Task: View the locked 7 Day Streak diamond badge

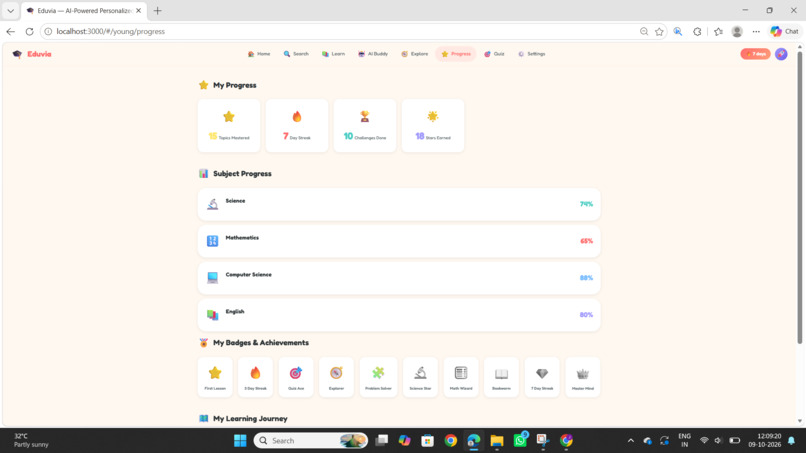Action: [542, 377]
